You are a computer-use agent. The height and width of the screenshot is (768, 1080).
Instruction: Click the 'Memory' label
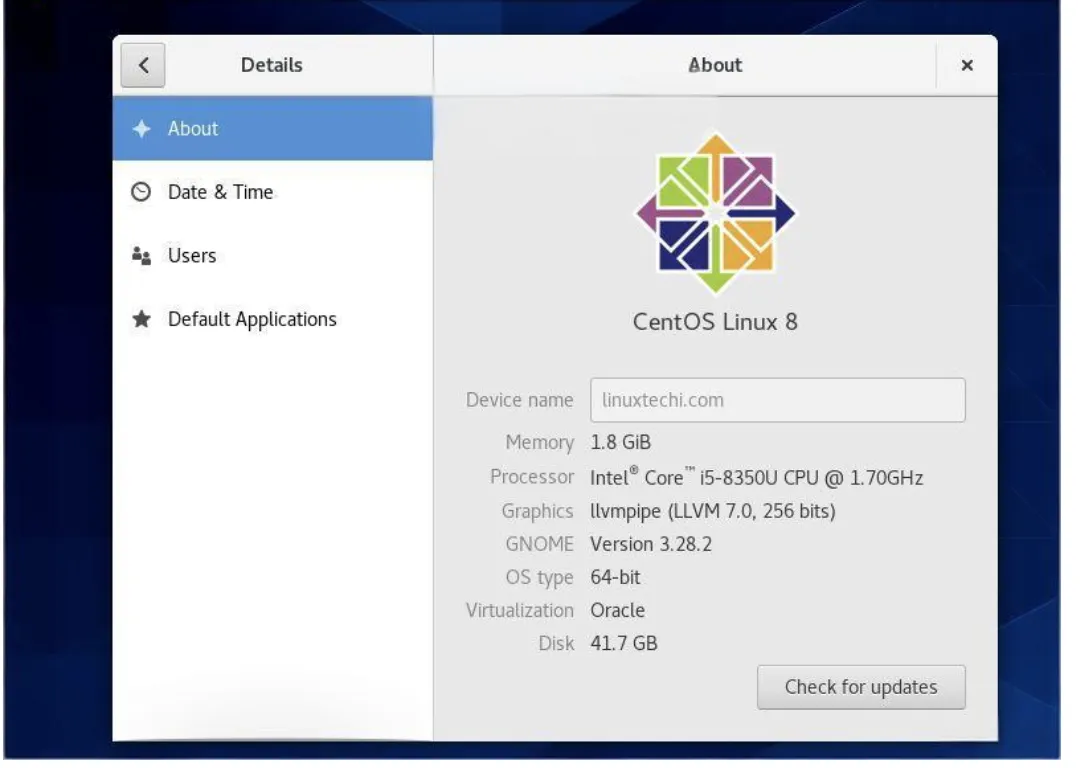coord(539,442)
